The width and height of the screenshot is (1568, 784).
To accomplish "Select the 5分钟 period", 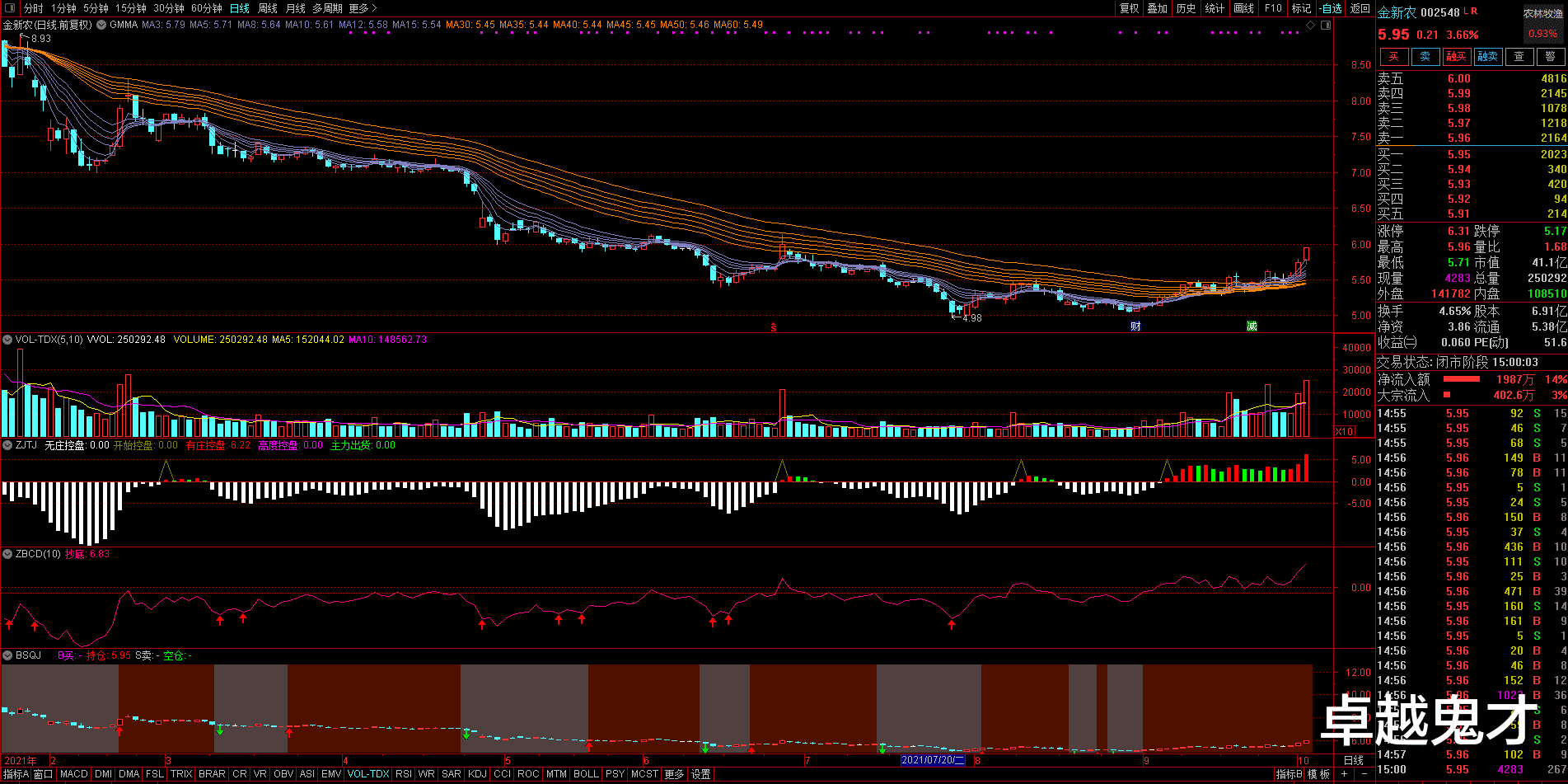I will [96, 8].
